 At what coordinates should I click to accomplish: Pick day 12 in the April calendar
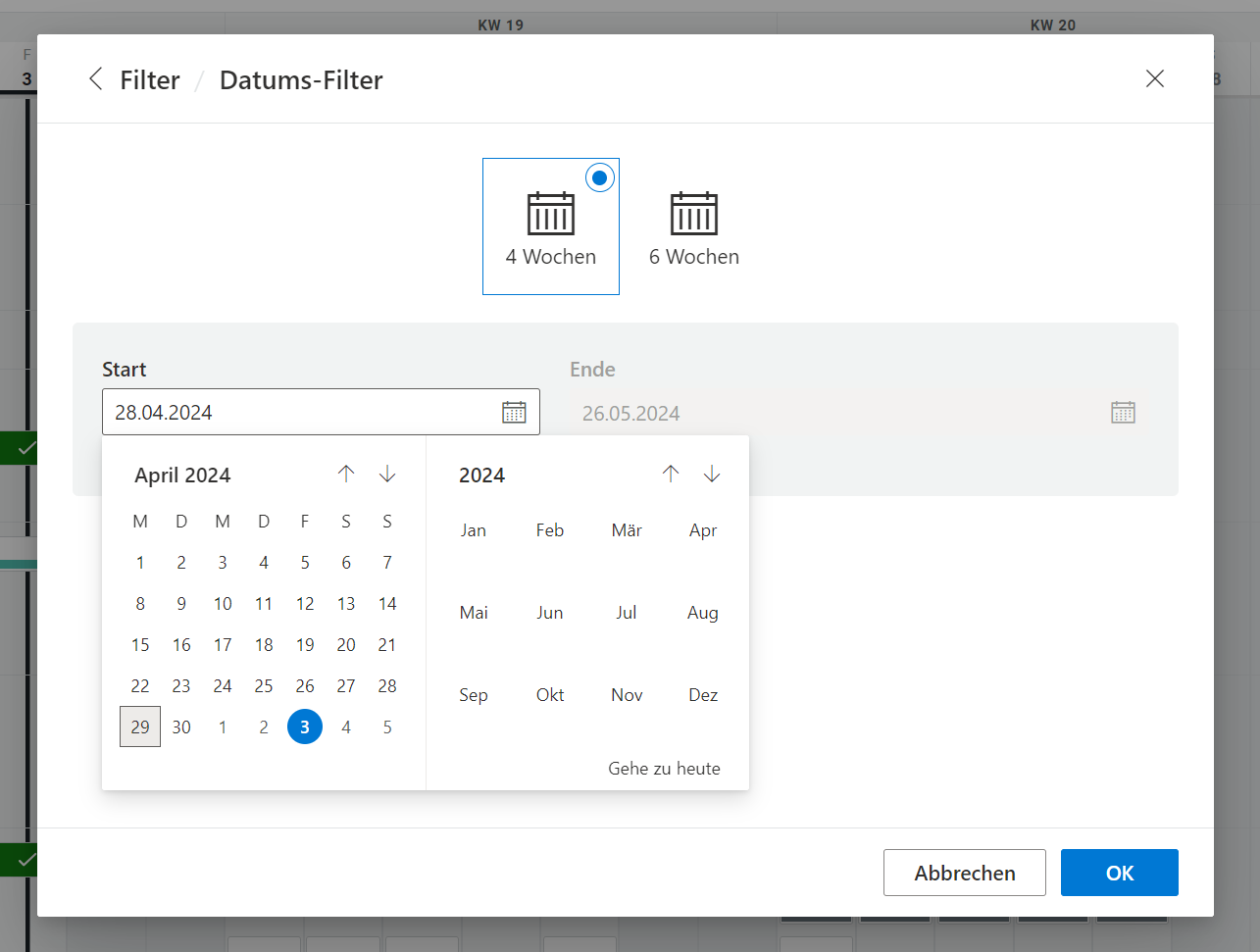pyautogui.click(x=305, y=604)
